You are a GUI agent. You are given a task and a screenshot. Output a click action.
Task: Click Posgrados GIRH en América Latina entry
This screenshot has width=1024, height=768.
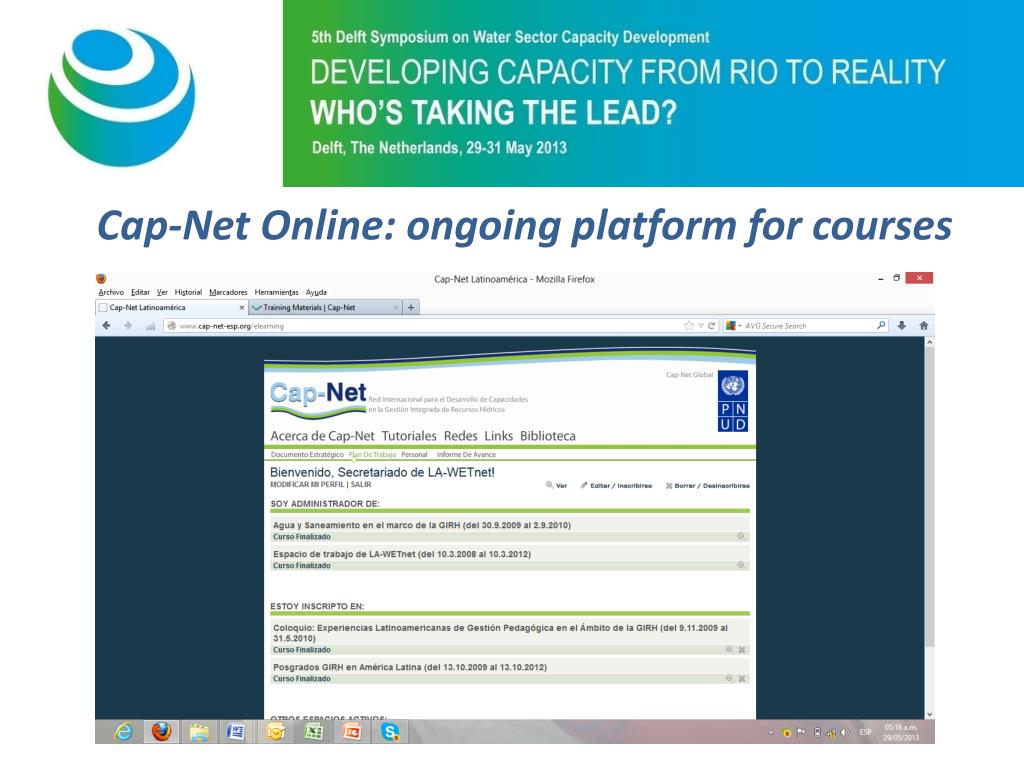point(410,667)
